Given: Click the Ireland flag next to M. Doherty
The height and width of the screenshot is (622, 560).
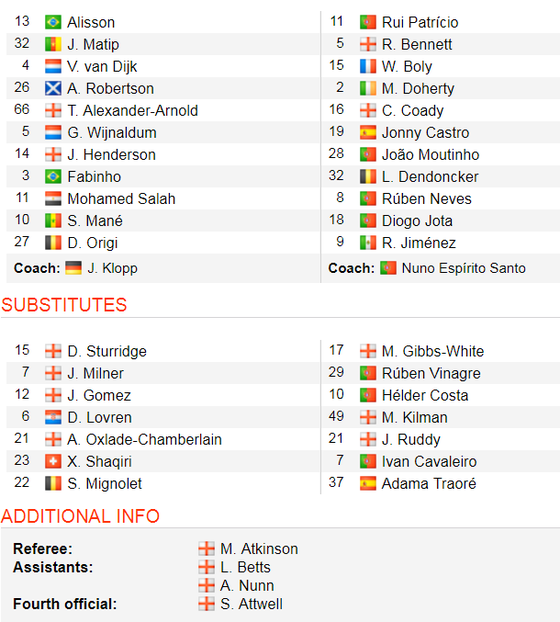Looking at the screenshot, I should point(368,88).
